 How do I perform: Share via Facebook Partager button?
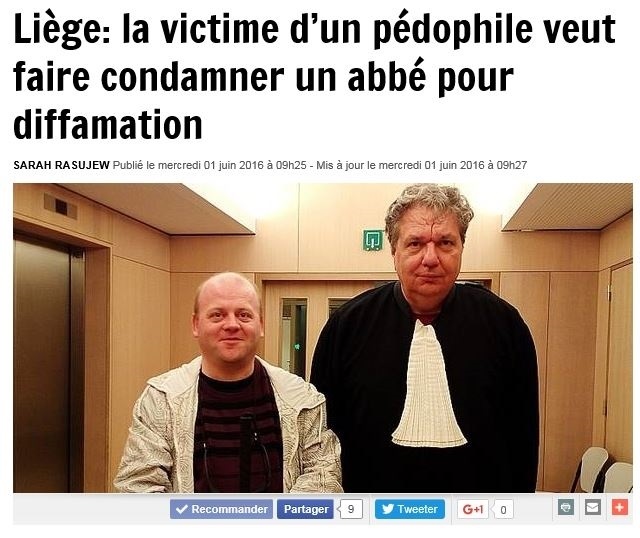pyautogui.click(x=305, y=509)
